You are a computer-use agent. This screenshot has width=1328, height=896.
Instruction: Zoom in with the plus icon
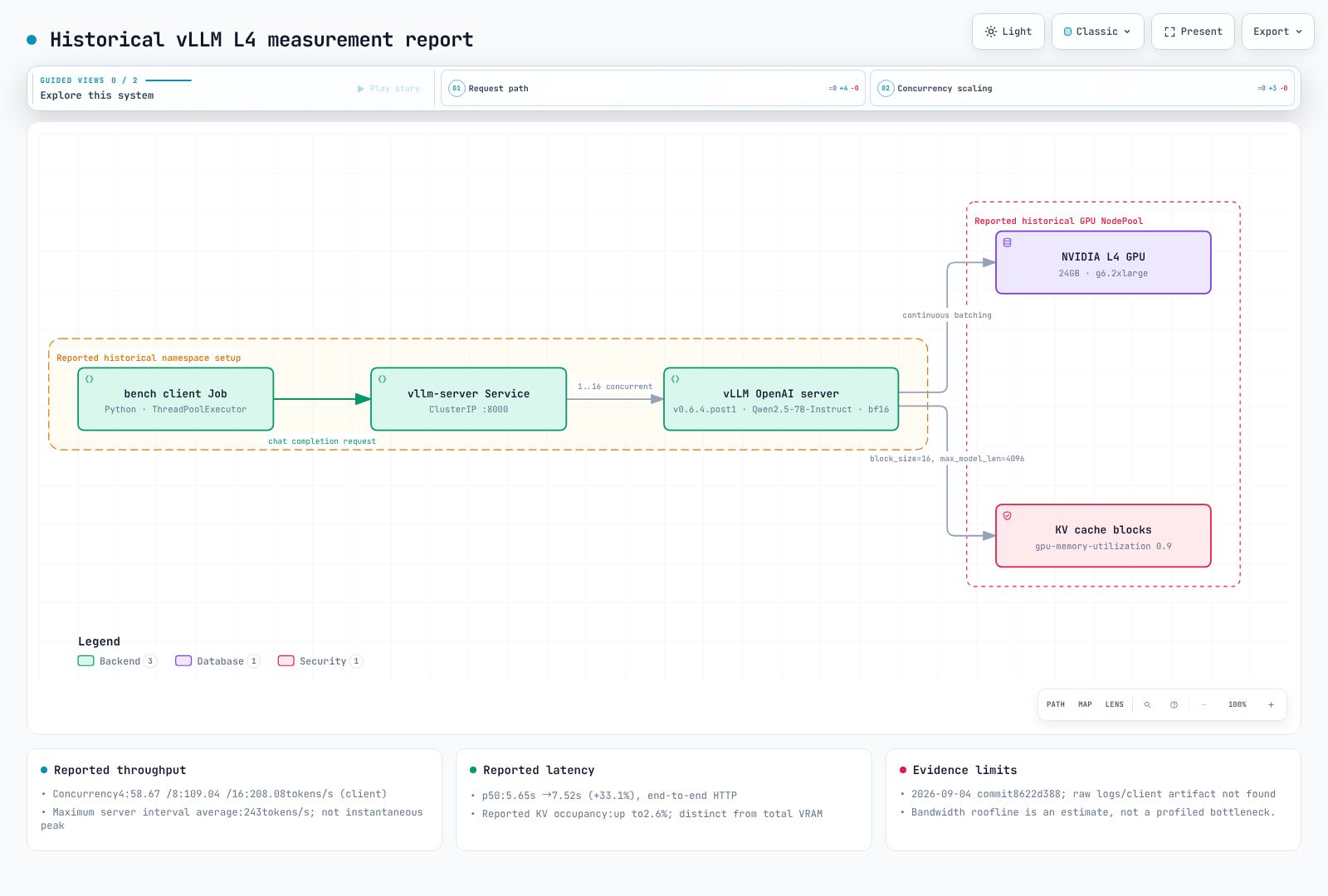(1271, 704)
